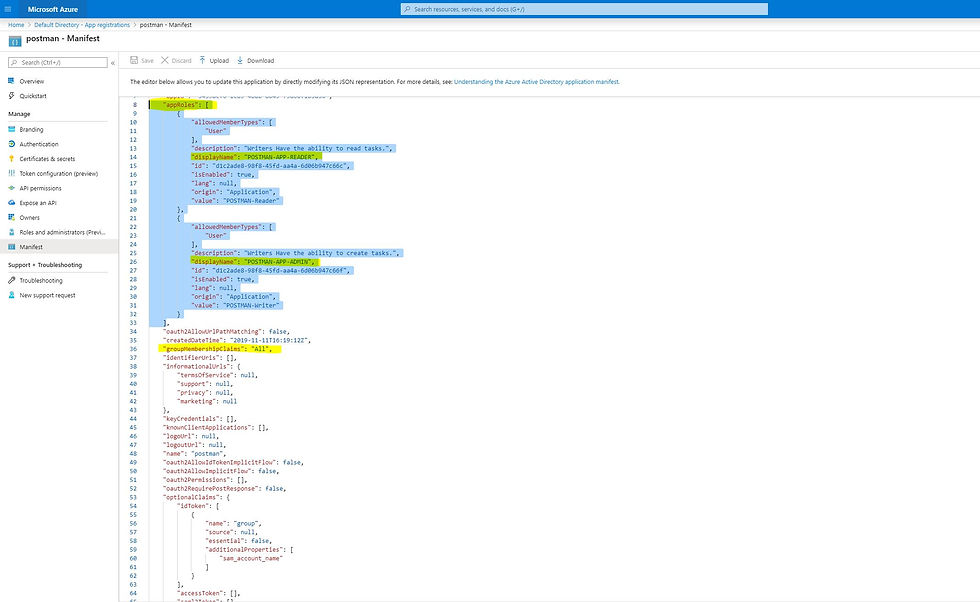Click the Overview icon in sidebar
This screenshot has height=602, width=980.
tap(11, 81)
